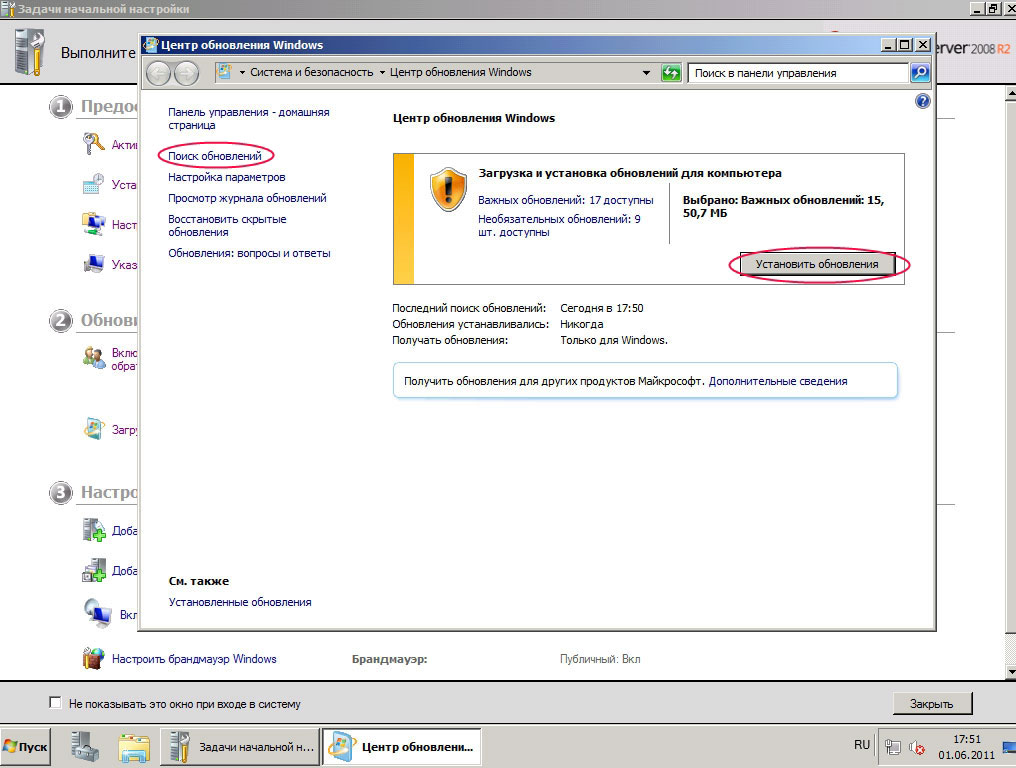Click scroll up arrow of background window

pos(1011,94)
